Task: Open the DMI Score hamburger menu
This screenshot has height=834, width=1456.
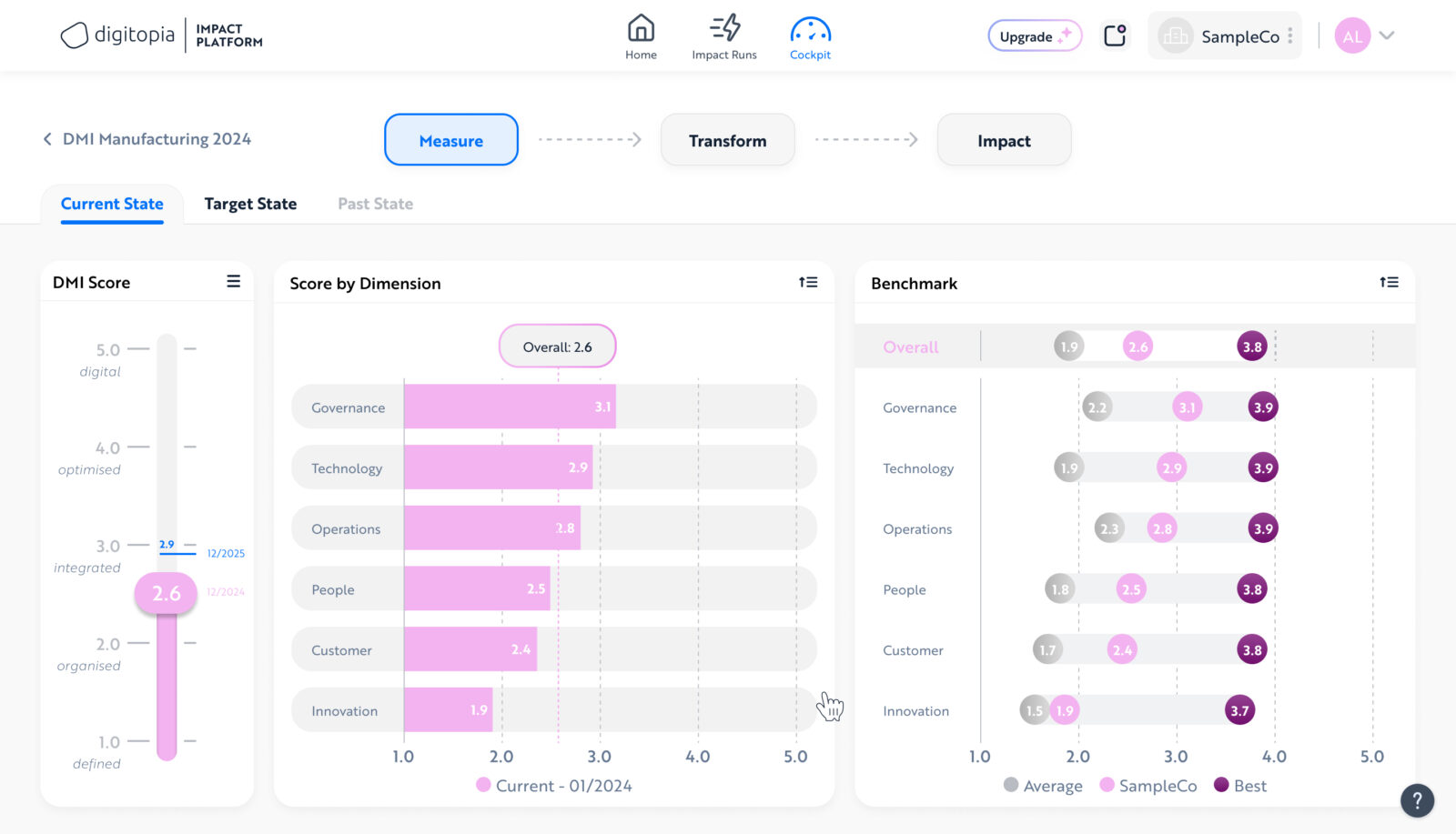Action: pyautogui.click(x=234, y=282)
